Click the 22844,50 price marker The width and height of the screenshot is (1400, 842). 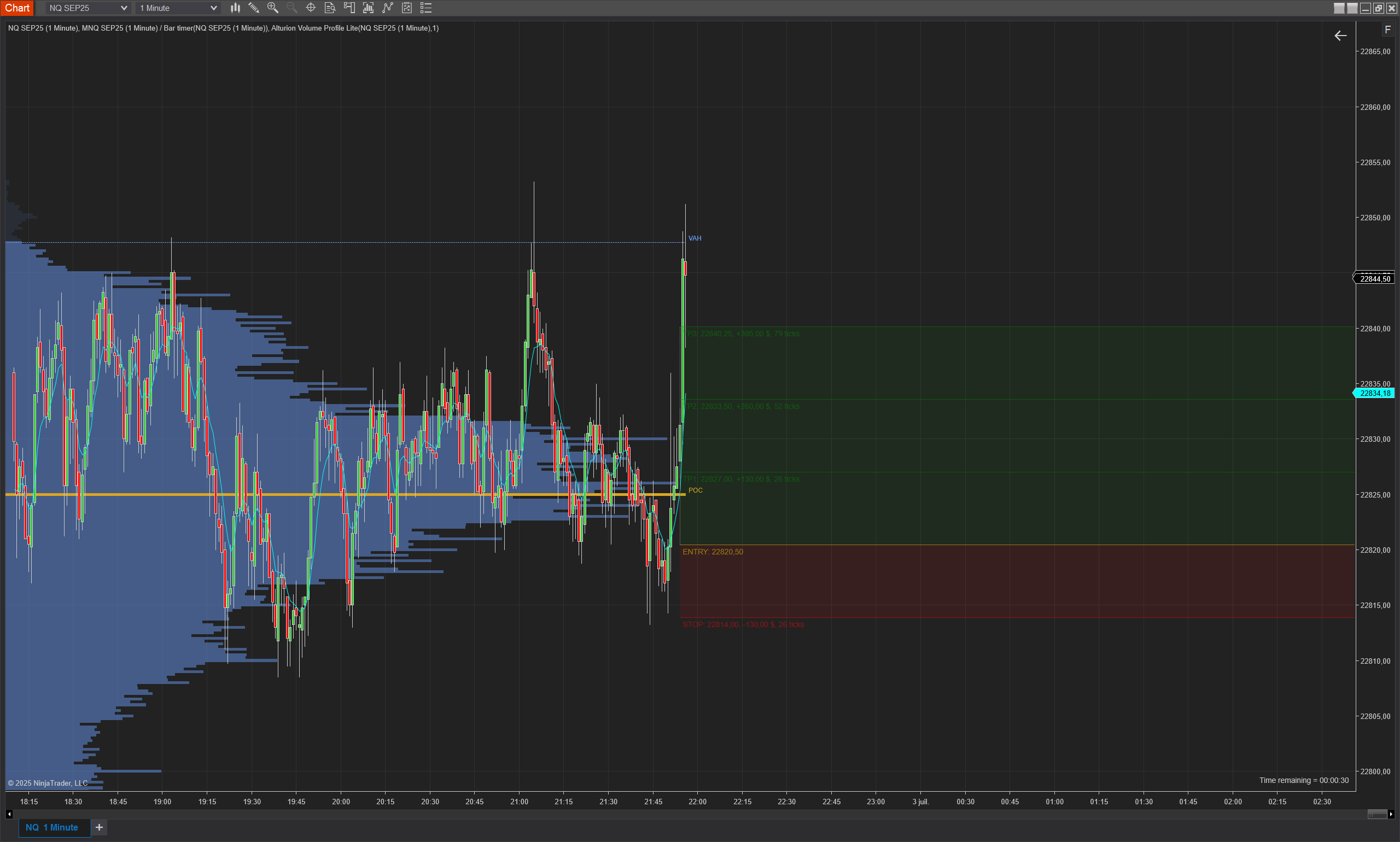click(x=1374, y=279)
